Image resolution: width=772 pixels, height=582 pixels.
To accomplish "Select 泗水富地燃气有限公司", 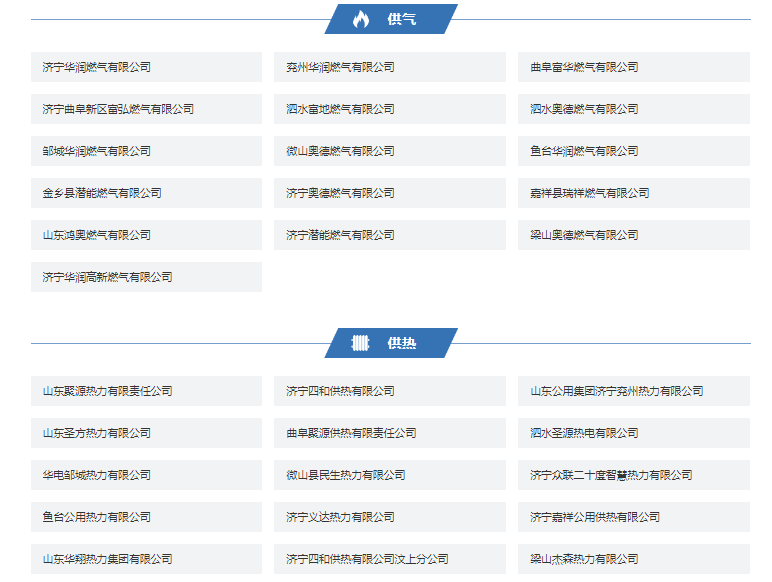I will pos(390,109).
